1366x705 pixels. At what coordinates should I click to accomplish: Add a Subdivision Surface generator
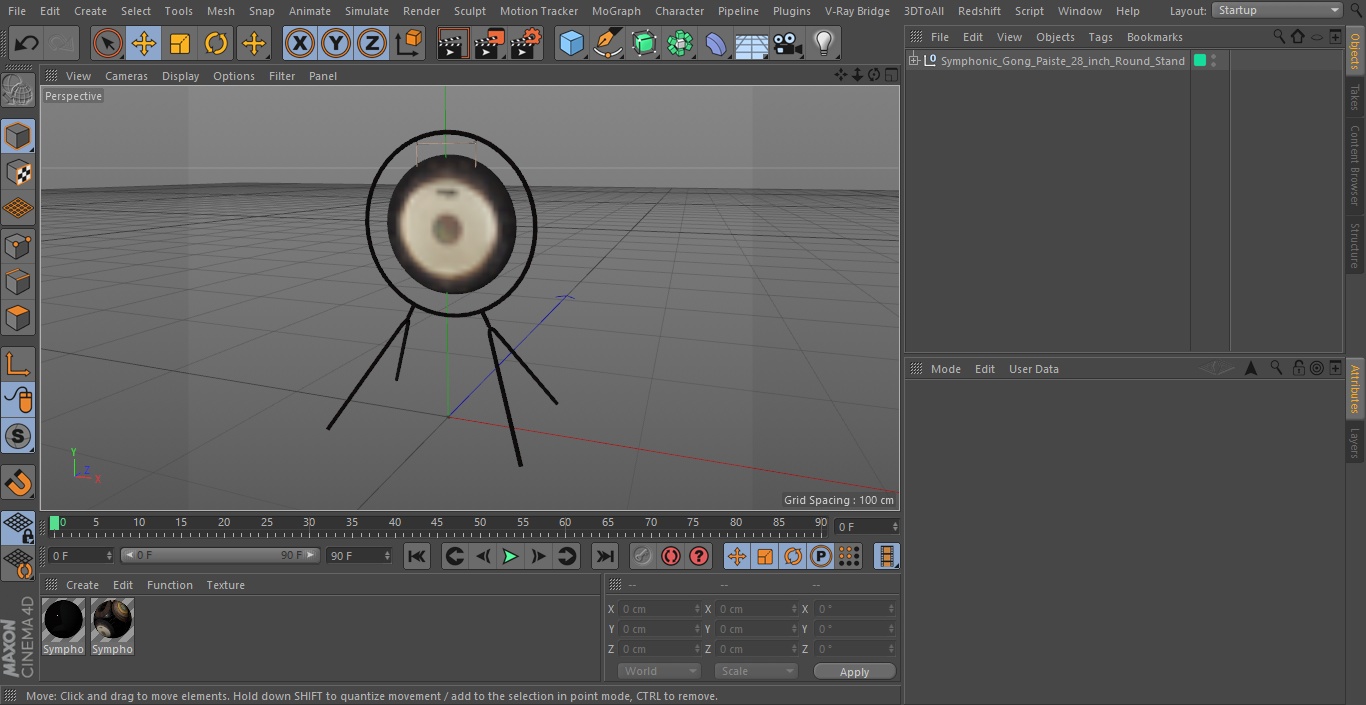644,43
